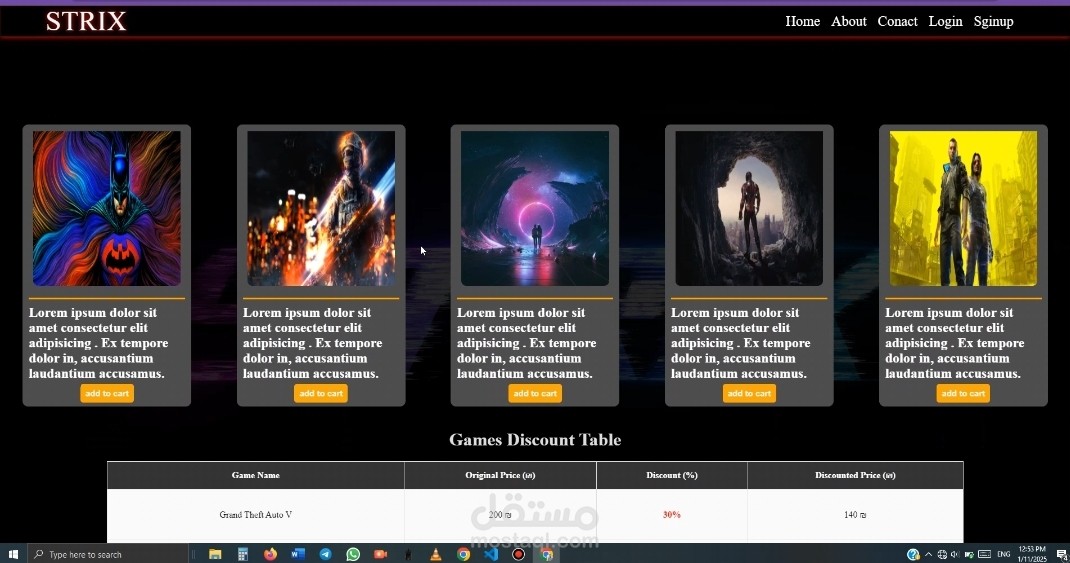Open the Get Help tray icon
The width and height of the screenshot is (1070, 563).
point(913,554)
